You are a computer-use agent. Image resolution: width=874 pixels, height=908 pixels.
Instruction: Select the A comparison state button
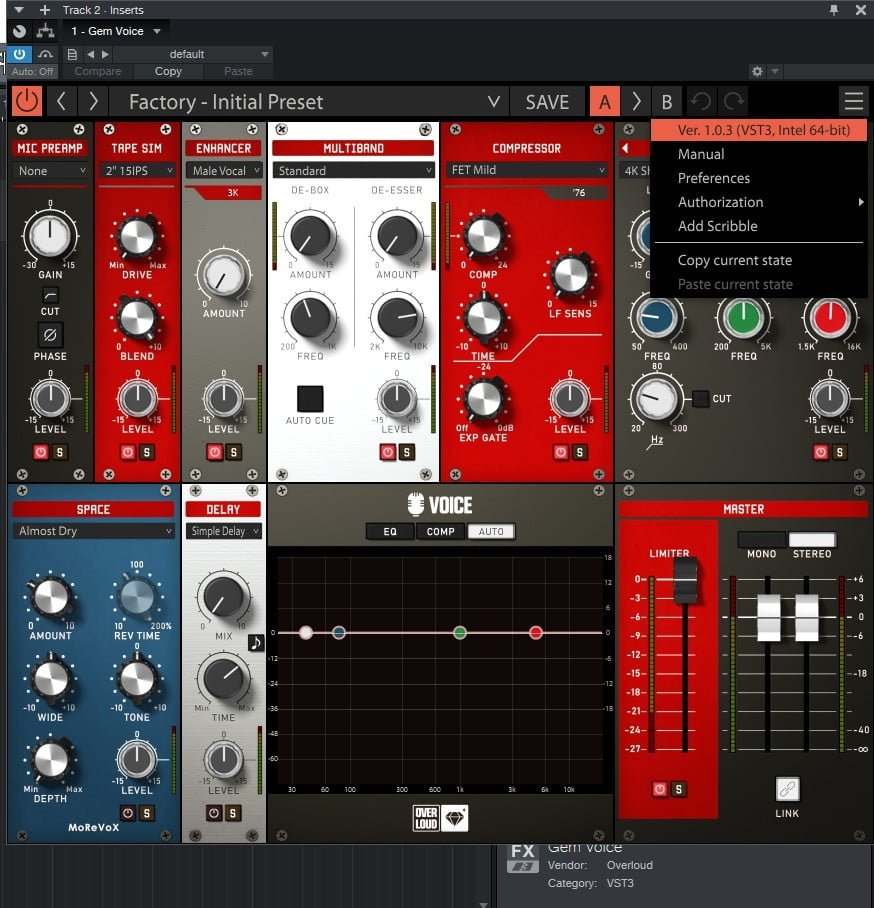[x=605, y=102]
